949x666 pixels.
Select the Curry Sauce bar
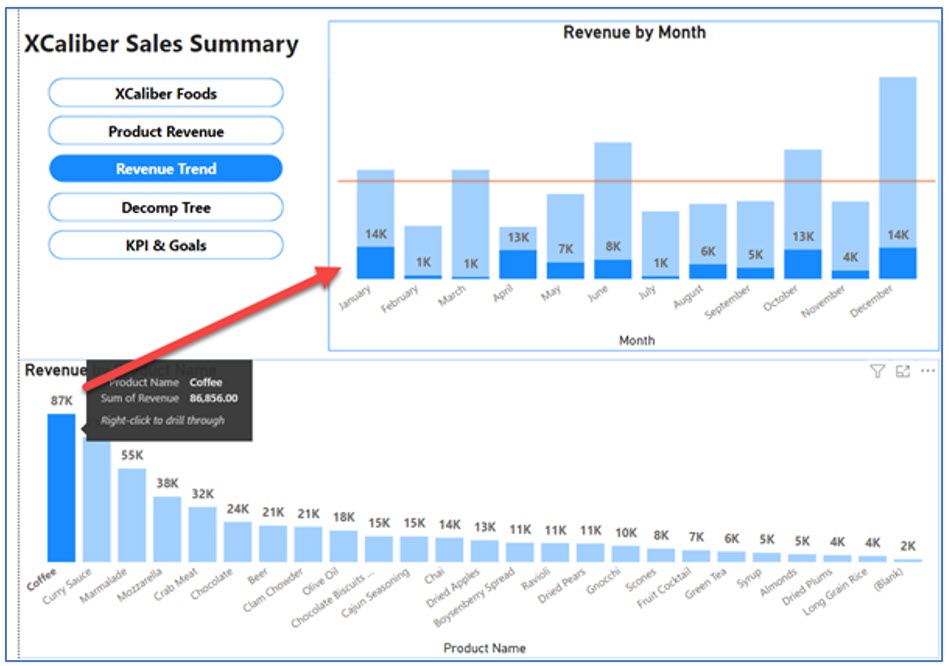point(97,501)
